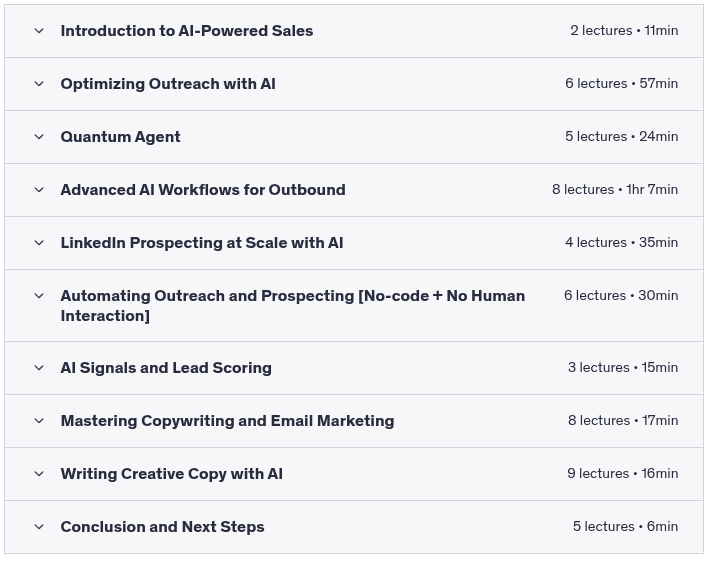Viewport: 710px width, 562px height.
Task: Expand the Introduction to AI-Powered Sales chevron
Action: pyautogui.click(x=39, y=31)
